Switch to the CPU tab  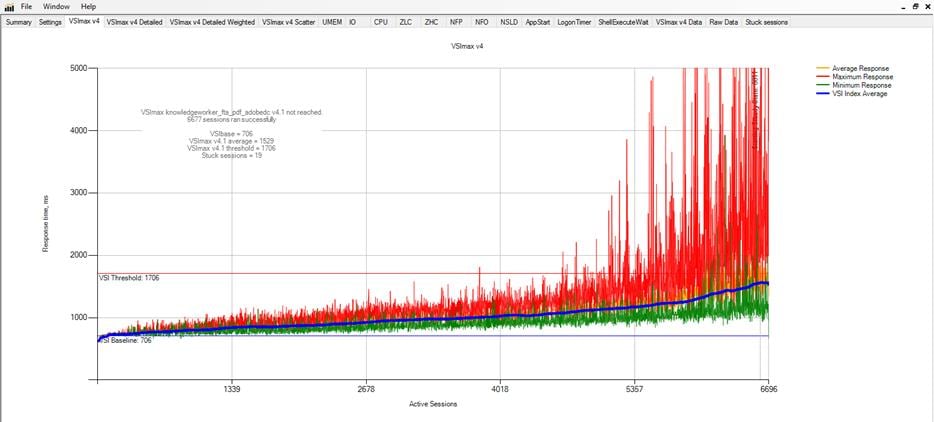381,22
